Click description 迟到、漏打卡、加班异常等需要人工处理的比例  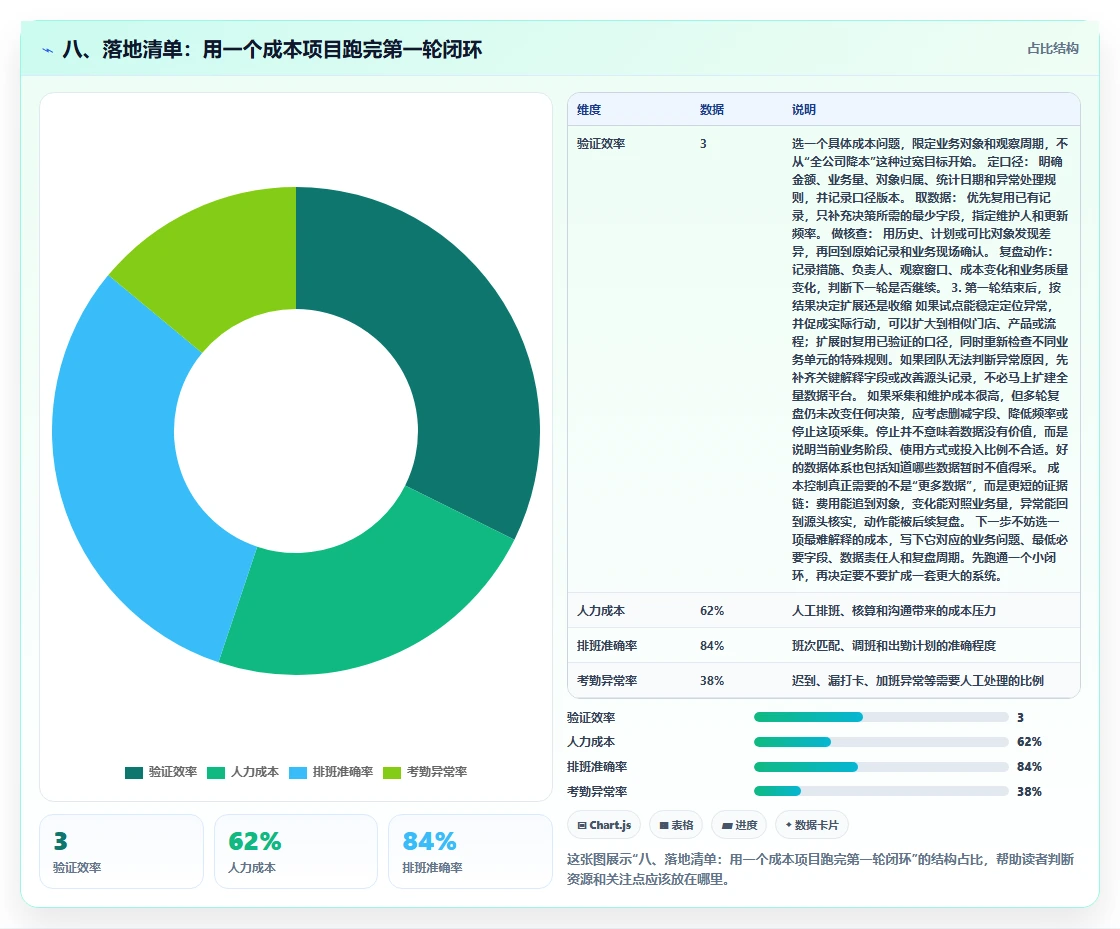click(x=918, y=681)
